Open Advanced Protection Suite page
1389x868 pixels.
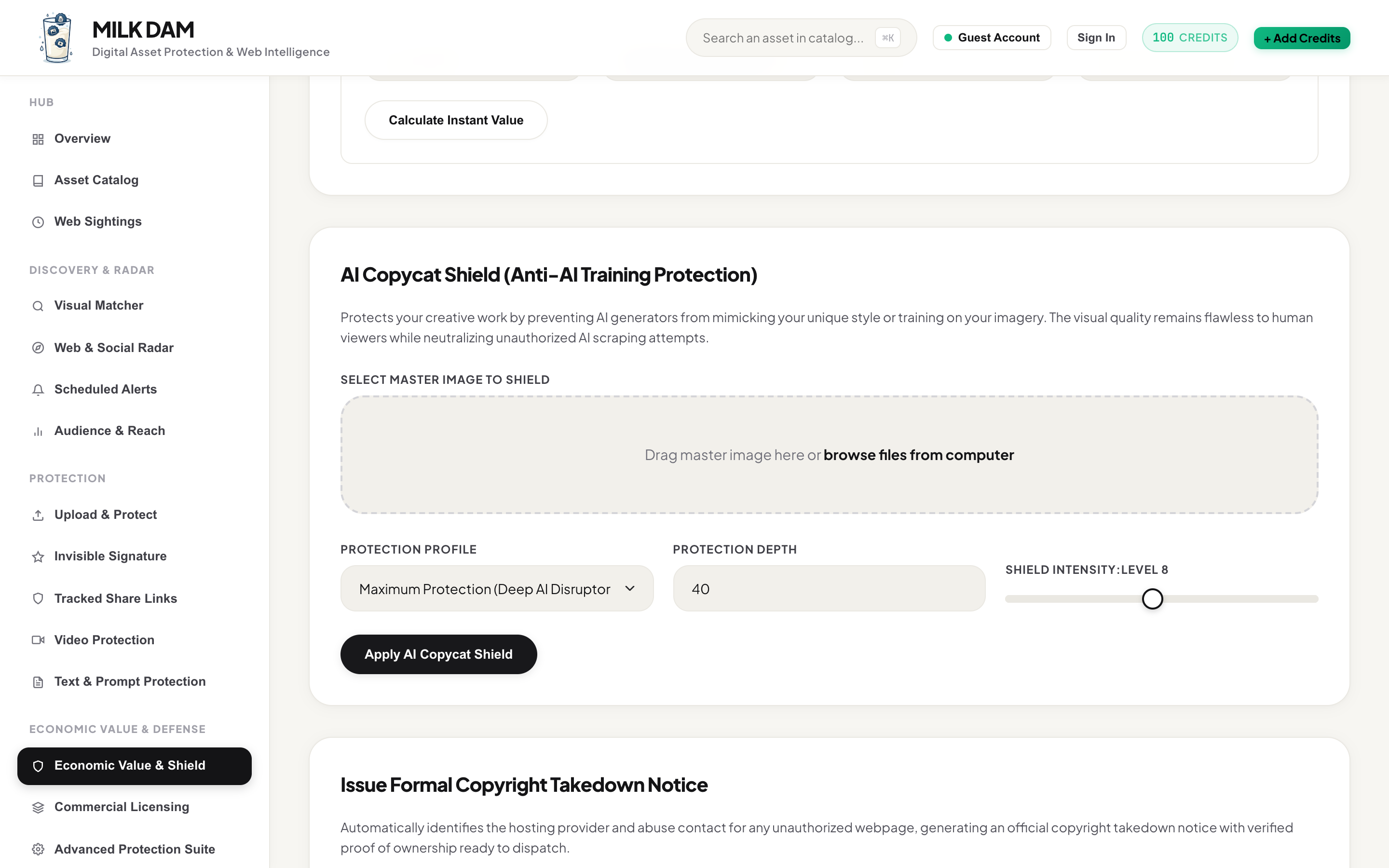134,850
